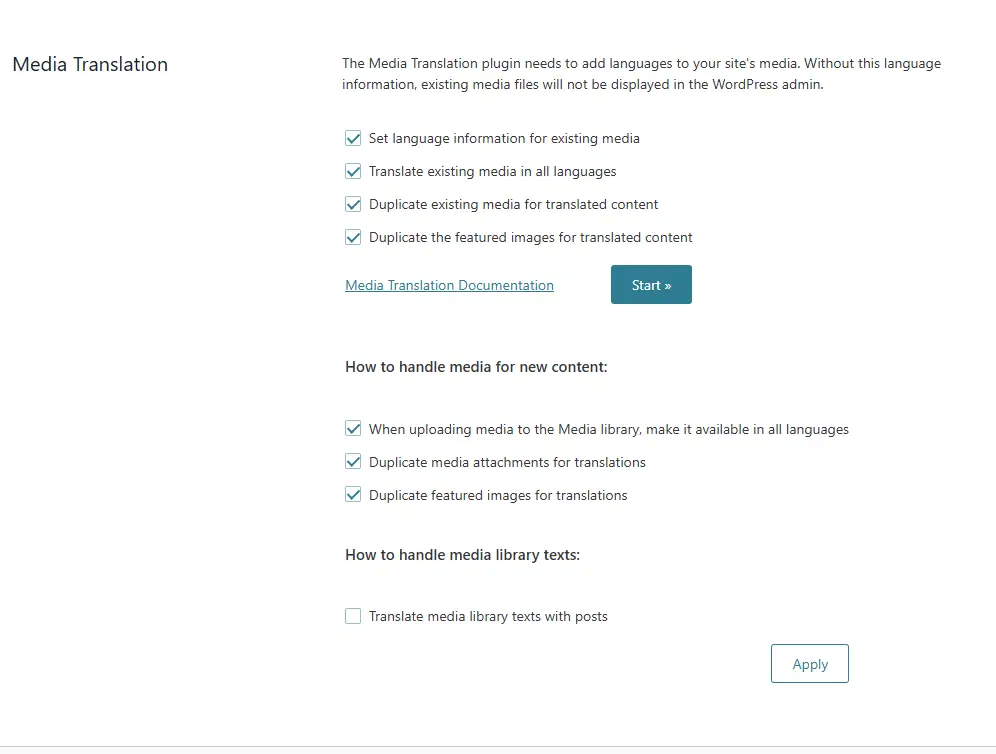Uncheck Set language information for existing media
The height and width of the screenshot is (754, 996).
click(x=353, y=138)
